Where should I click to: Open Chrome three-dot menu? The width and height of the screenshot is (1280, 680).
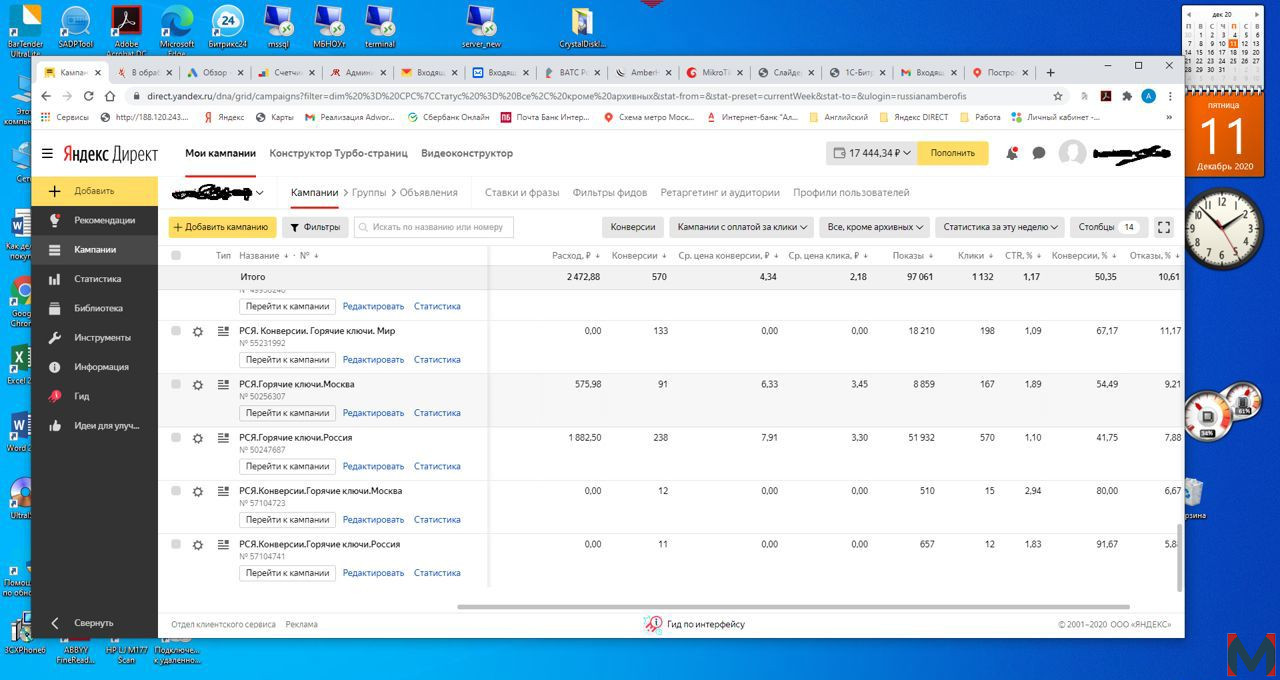(x=1170, y=96)
